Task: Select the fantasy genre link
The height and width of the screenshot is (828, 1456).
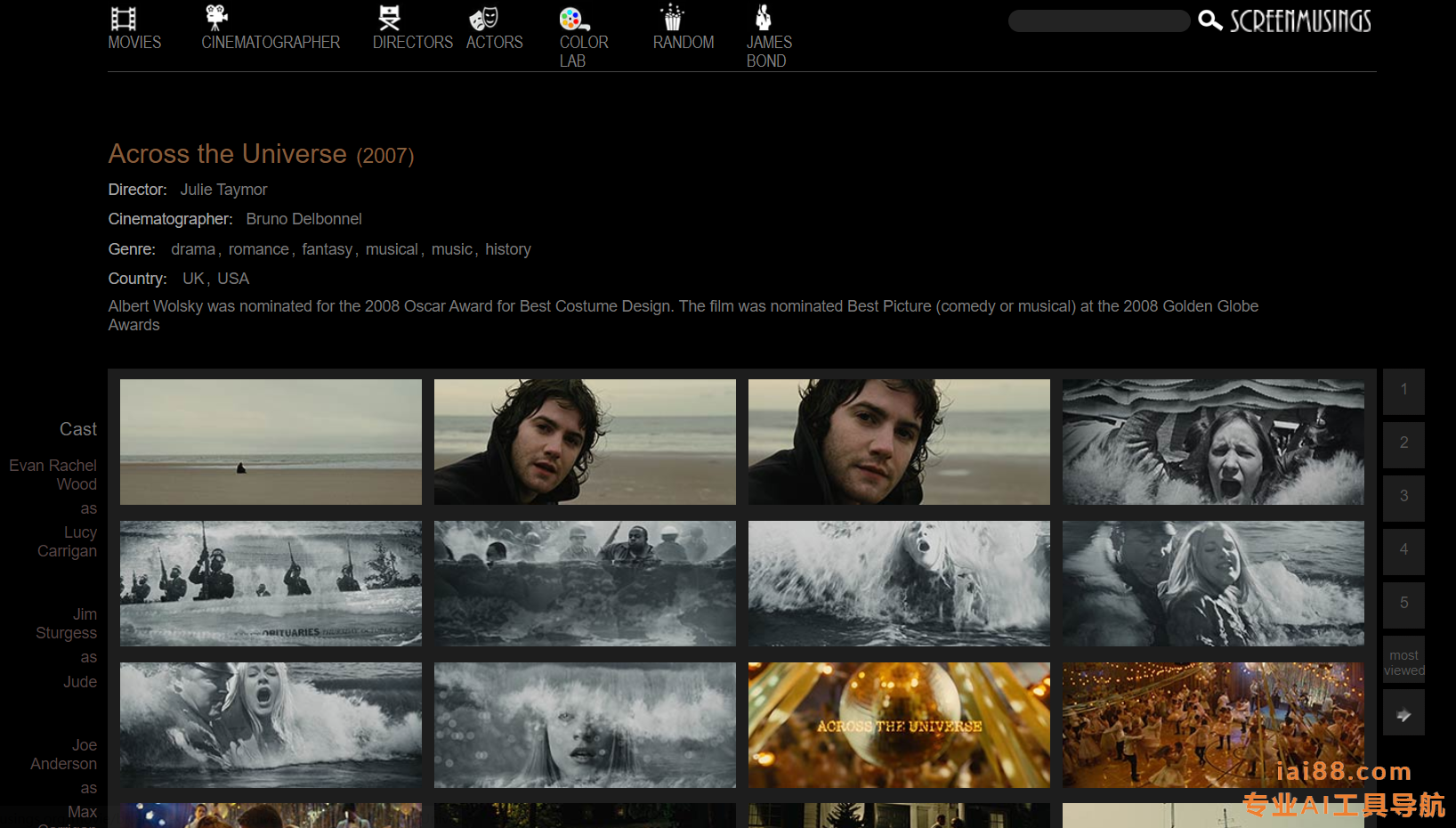Action: coord(327,249)
